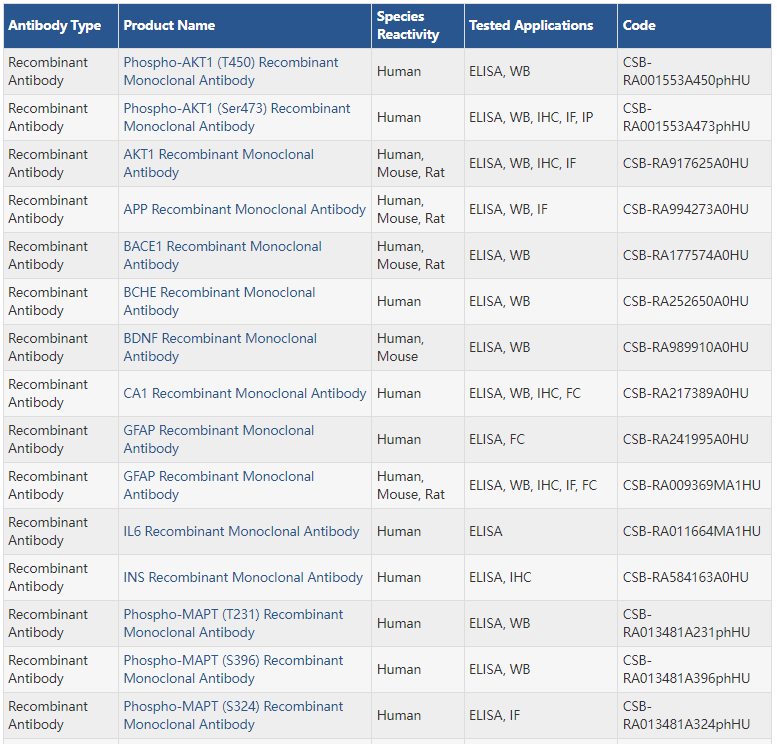Open the BDNF Recombinant Monoclonal Antibody link
This screenshot has height=744, width=777.
coord(220,339)
